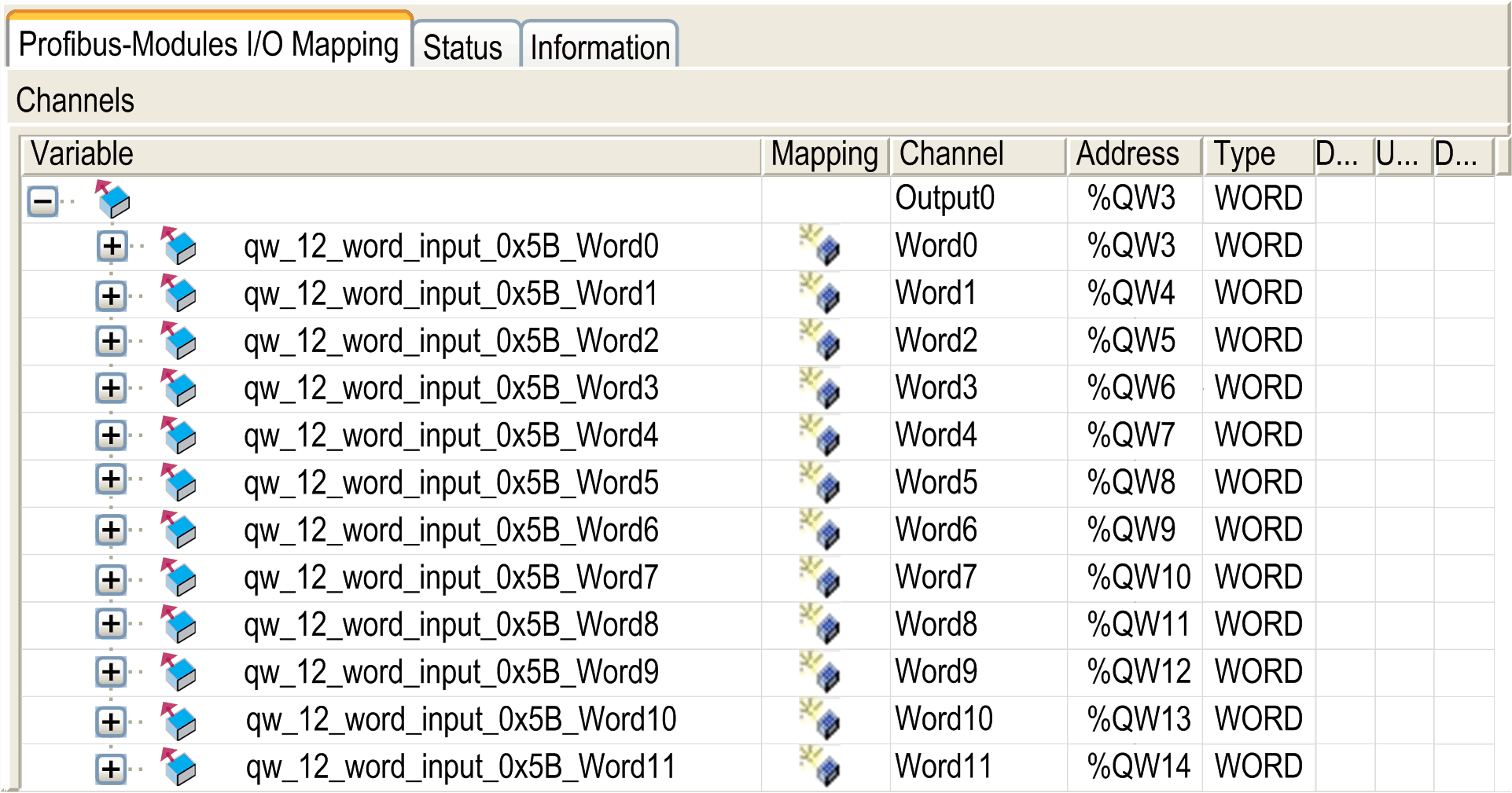Image resolution: width=1512 pixels, height=793 pixels.
Task: Expand the qw_12_word_input_0x5B_Word4 row
Action: pyautogui.click(x=112, y=435)
